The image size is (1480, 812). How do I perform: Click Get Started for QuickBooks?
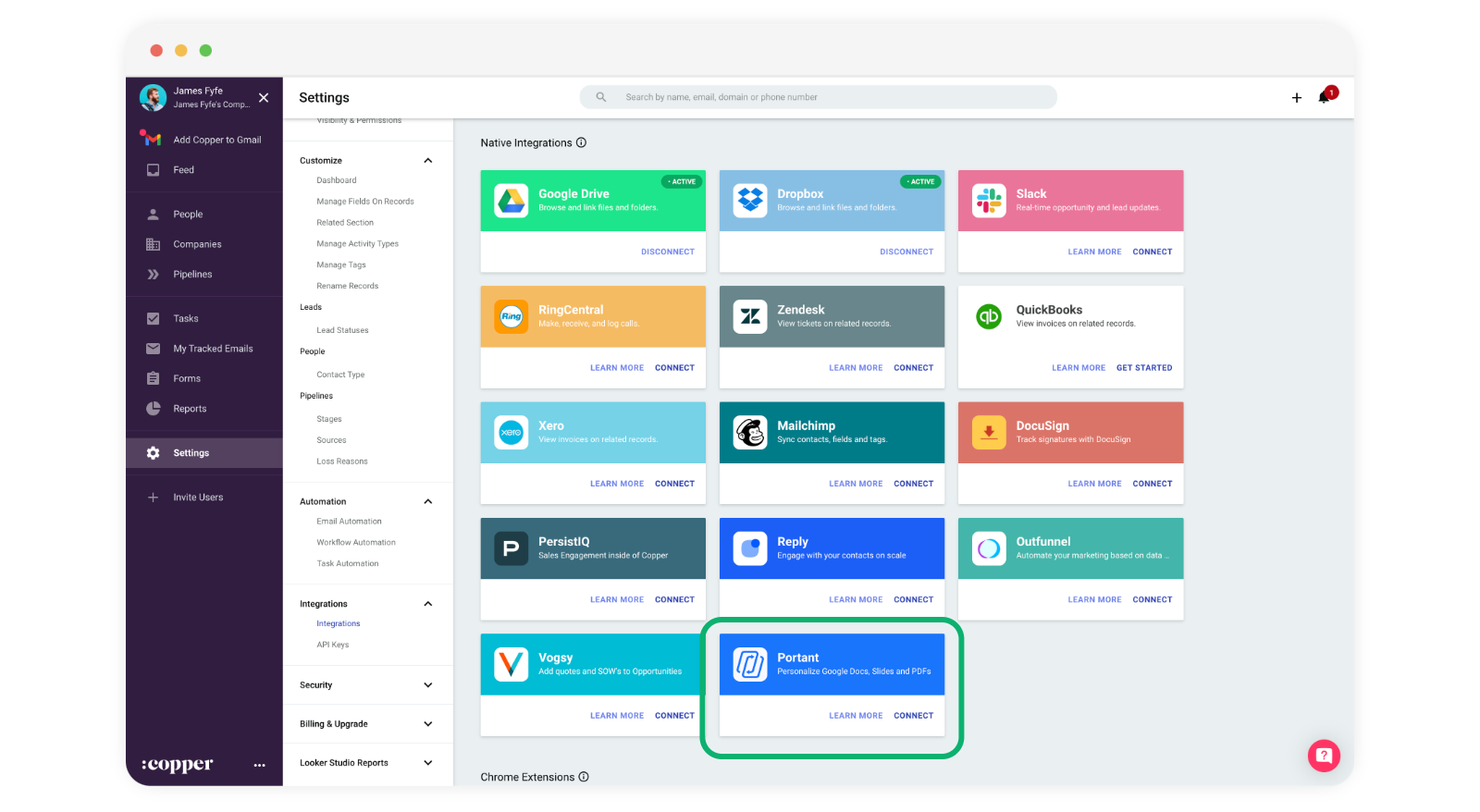(x=1143, y=368)
